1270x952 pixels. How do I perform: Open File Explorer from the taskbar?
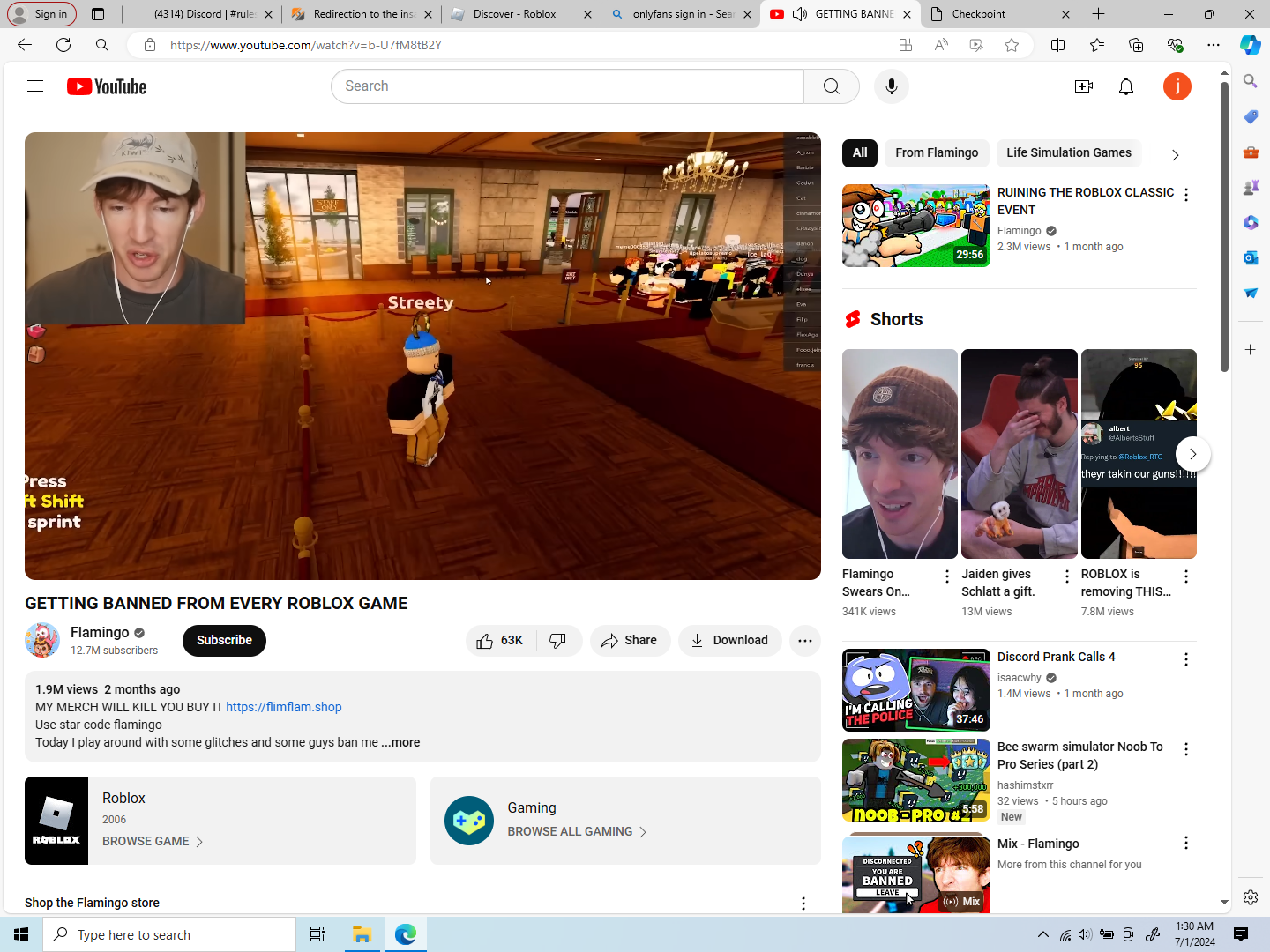point(362,934)
